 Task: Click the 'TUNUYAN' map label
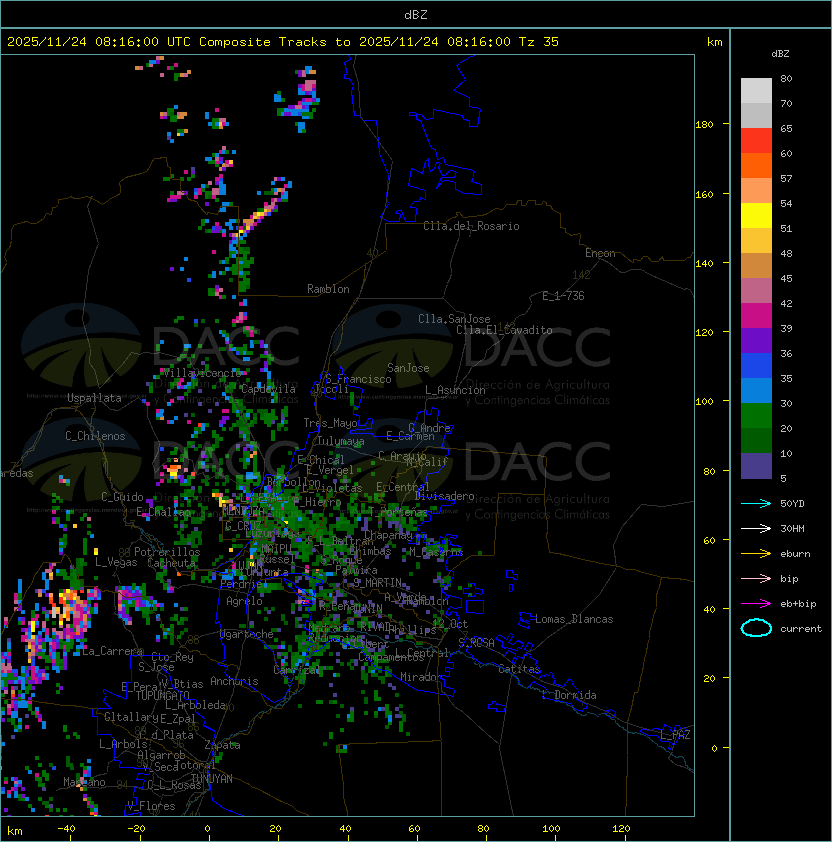pos(212,779)
